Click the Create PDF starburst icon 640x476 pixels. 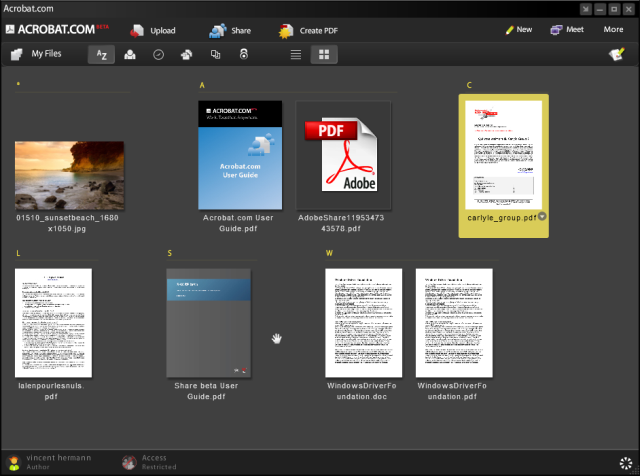(286, 31)
